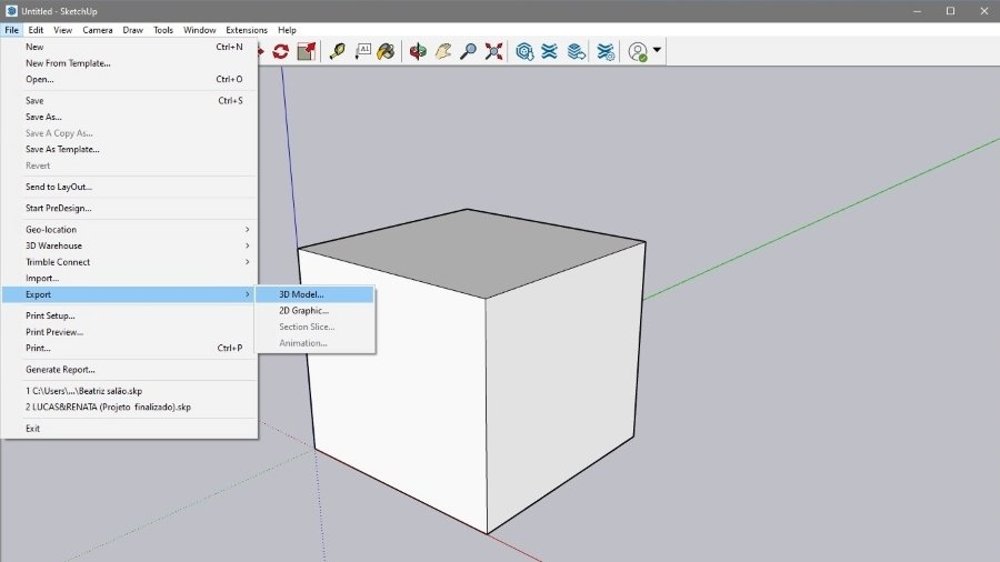The width and height of the screenshot is (1000, 562).
Task: Open recent file LUCAS&RENATA (Projeto finalizado).skp
Action: tap(129, 407)
